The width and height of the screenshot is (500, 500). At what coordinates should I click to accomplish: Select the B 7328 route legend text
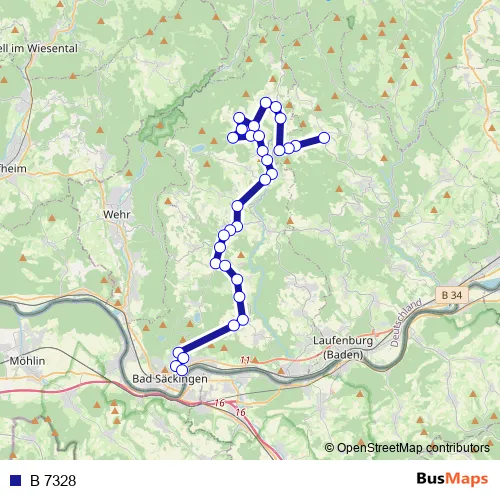[x=53, y=481]
